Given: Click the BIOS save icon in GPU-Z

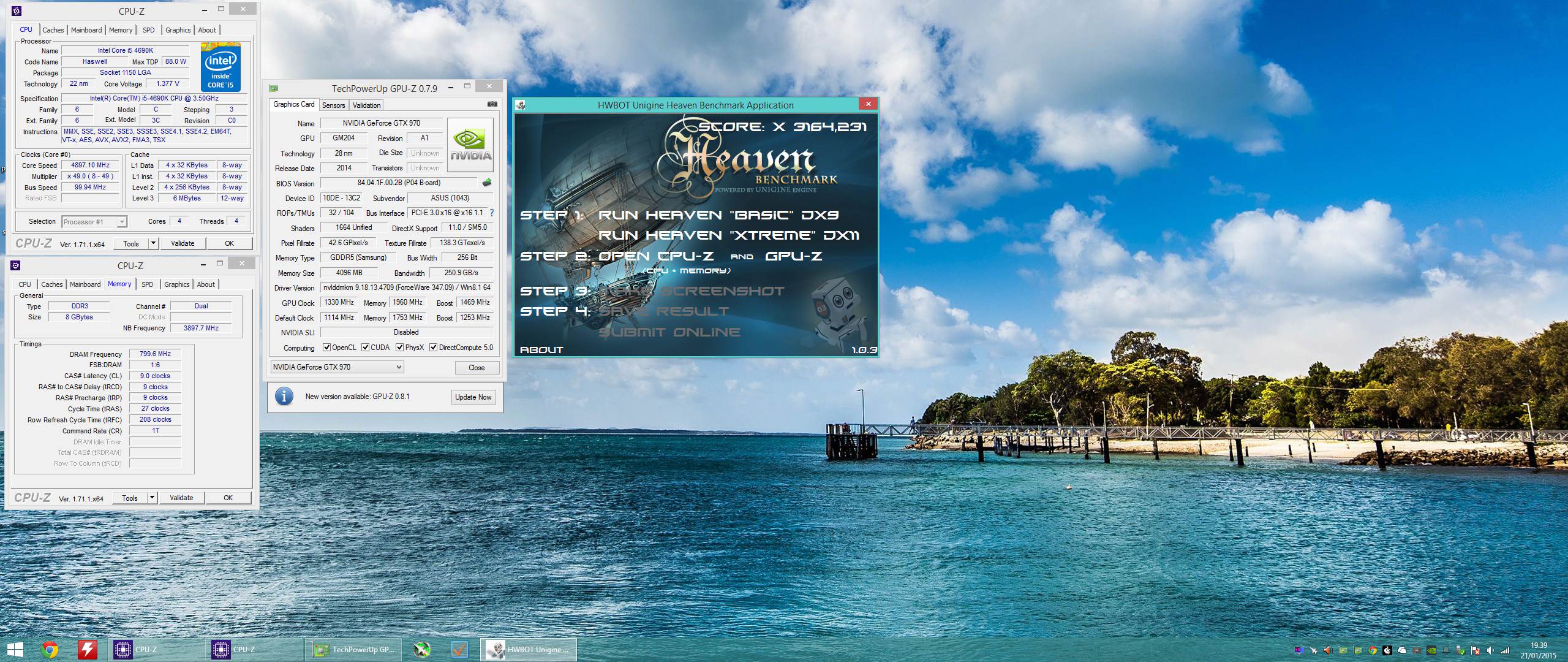Looking at the screenshot, I should [x=487, y=183].
